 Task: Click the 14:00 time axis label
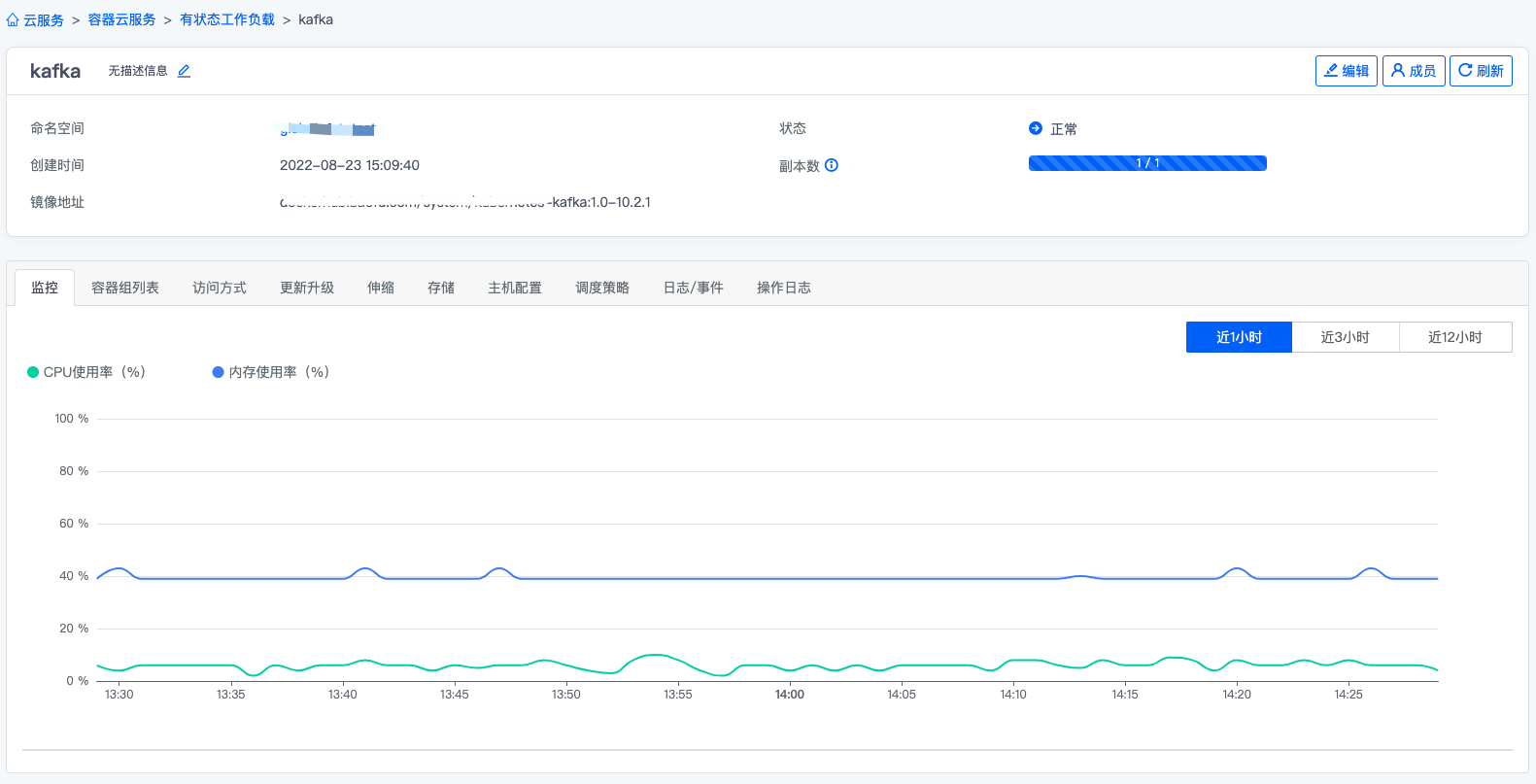[x=790, y=695]
